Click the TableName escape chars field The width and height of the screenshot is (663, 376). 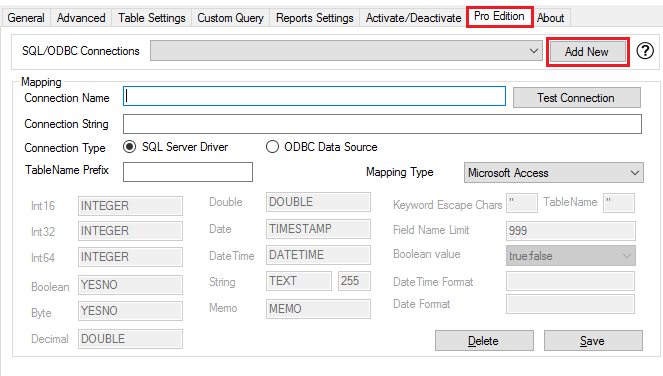tap(619, 203)
